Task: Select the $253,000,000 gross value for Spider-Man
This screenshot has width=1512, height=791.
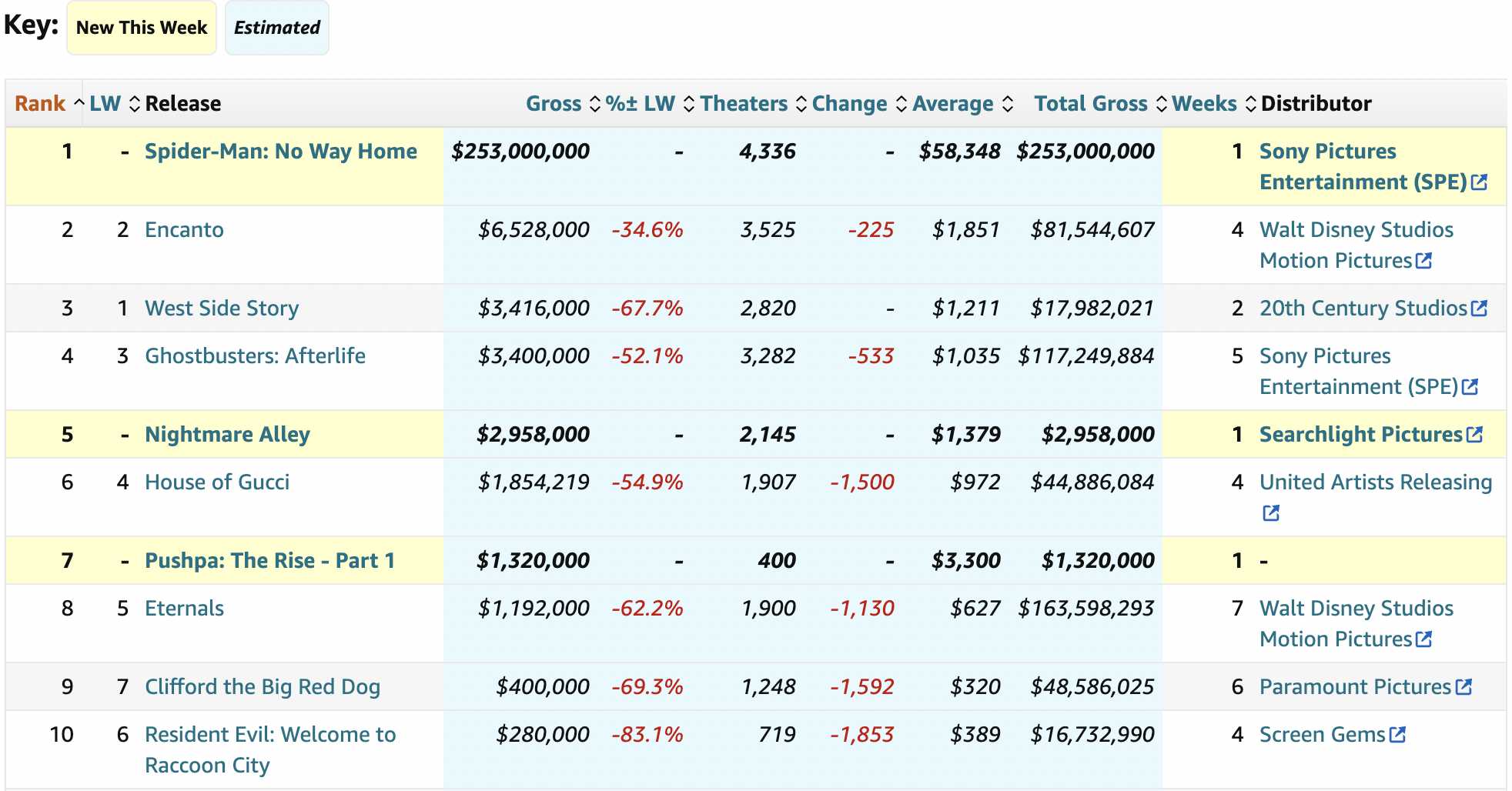Action: click(x=520, y=152)
